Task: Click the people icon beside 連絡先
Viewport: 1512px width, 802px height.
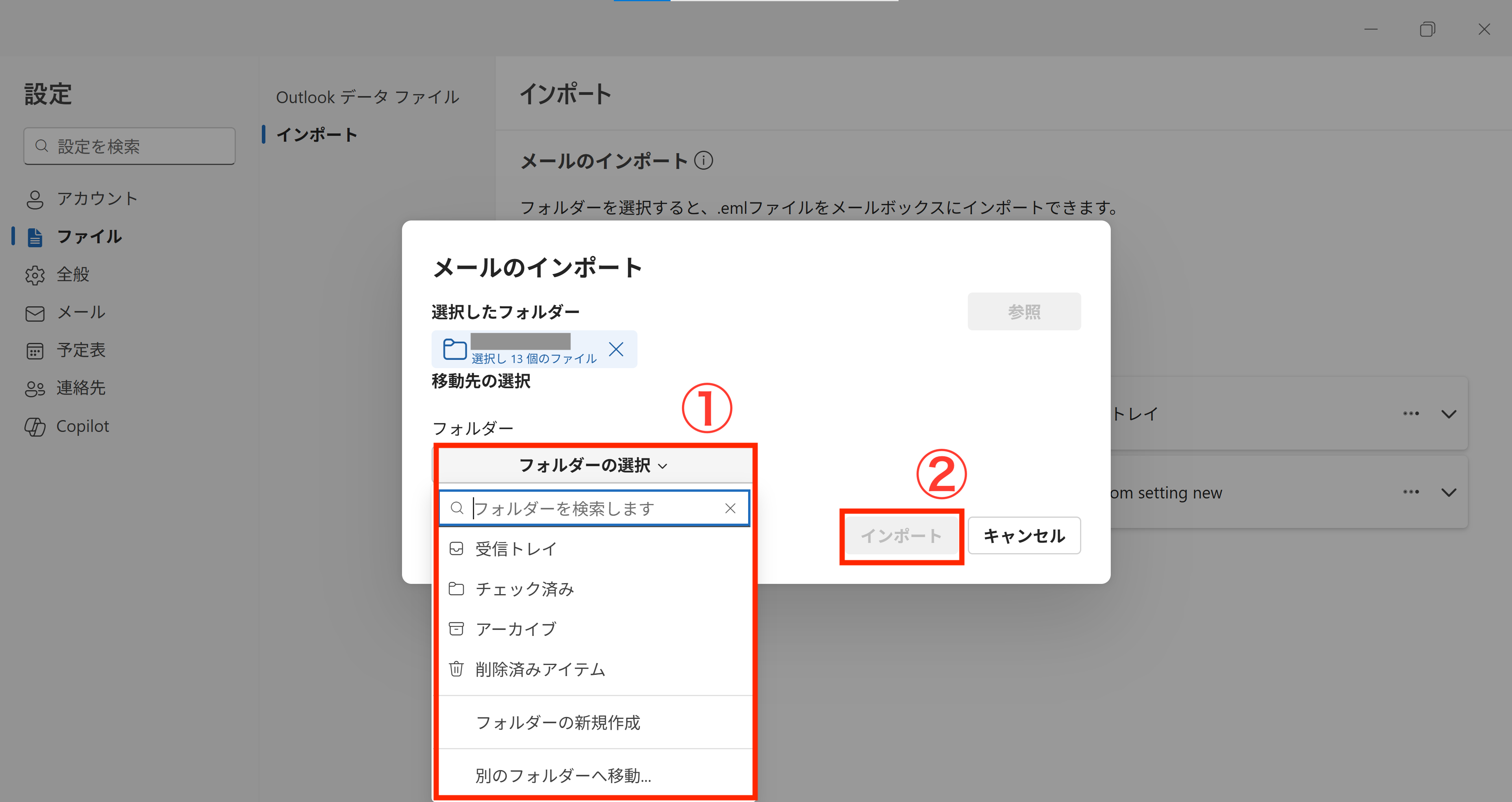Action: pos(35,389)
